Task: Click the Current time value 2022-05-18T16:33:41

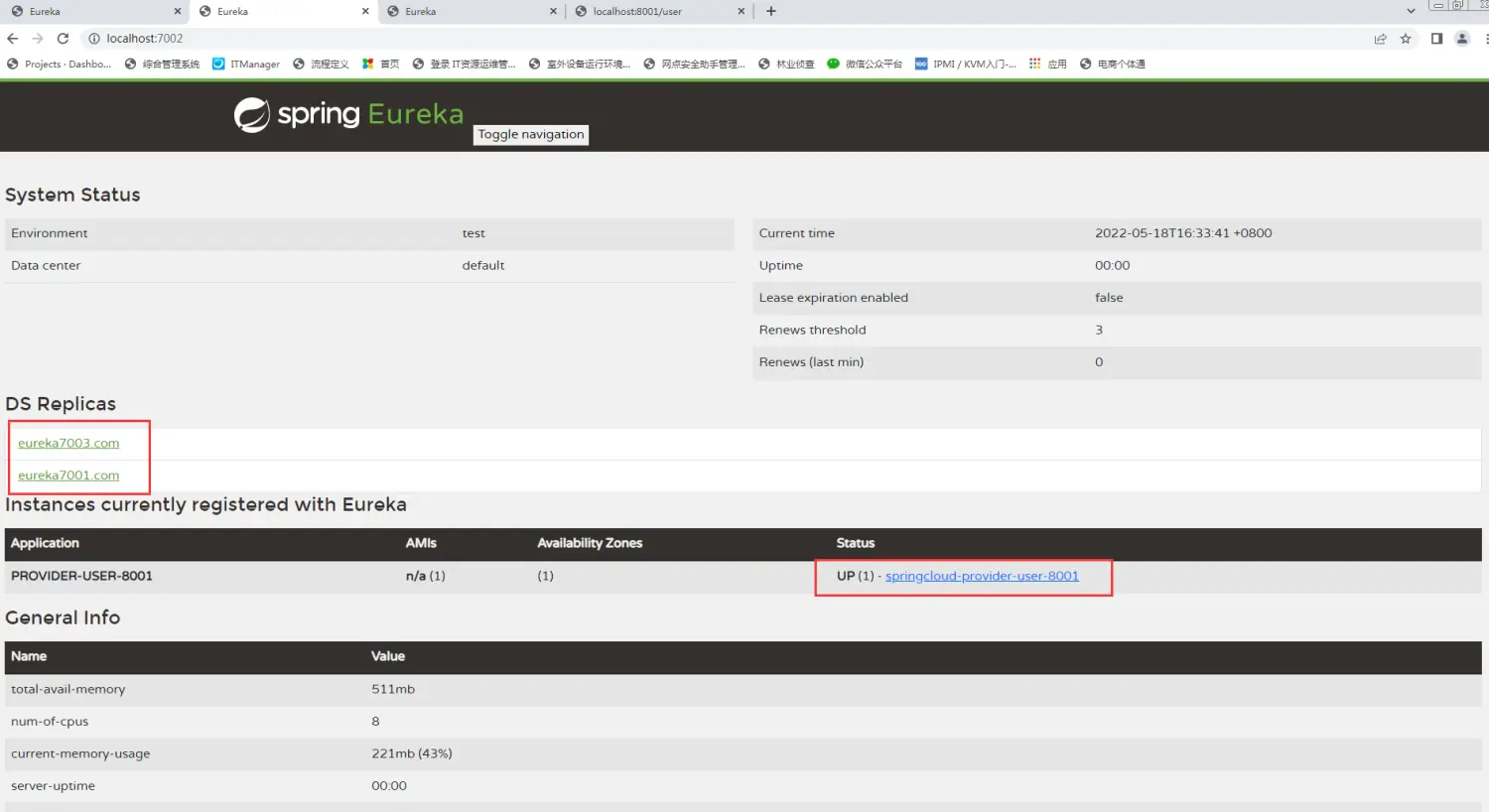Action: tap(1183, 233)
